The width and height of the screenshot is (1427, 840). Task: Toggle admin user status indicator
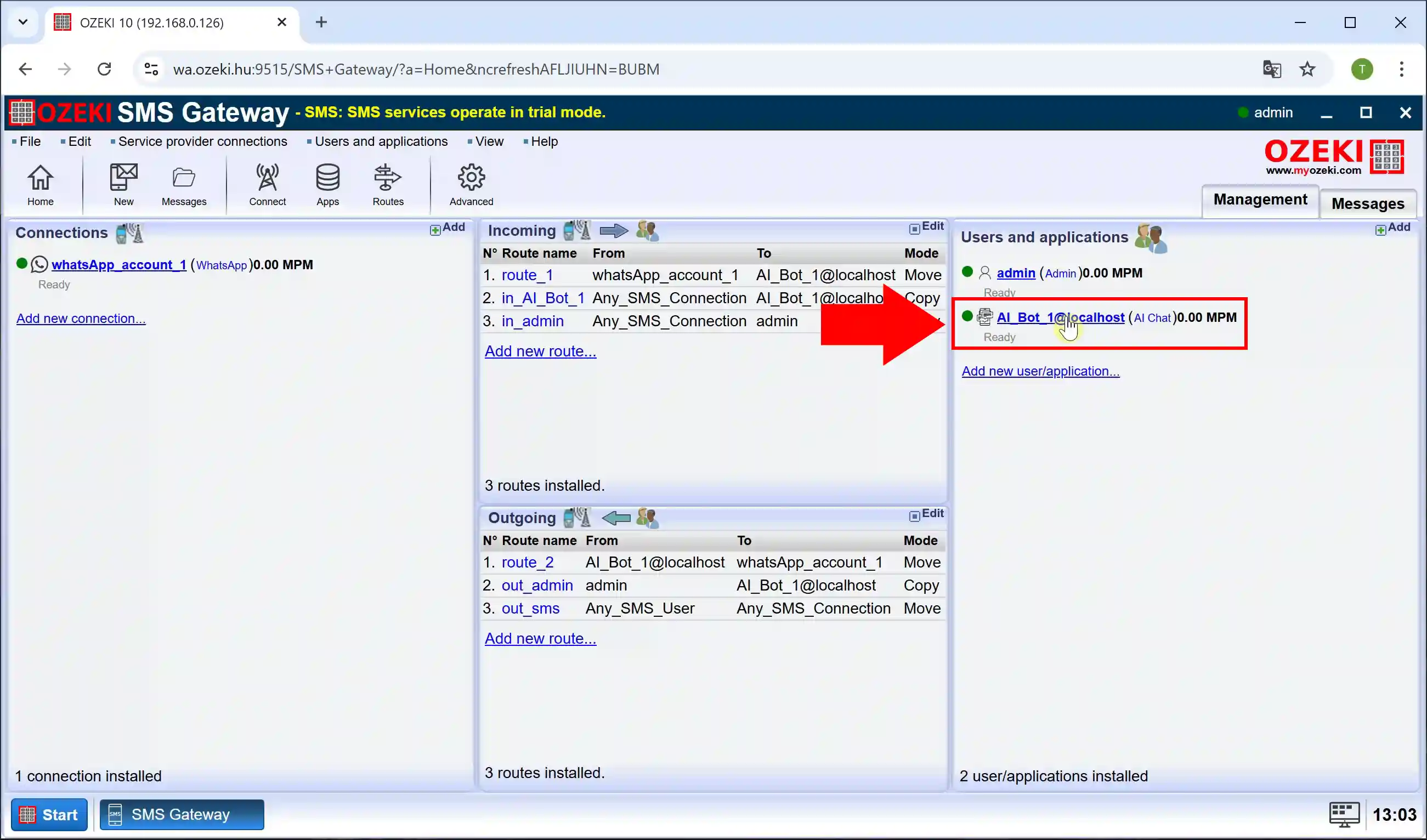(x=966, y=272)
